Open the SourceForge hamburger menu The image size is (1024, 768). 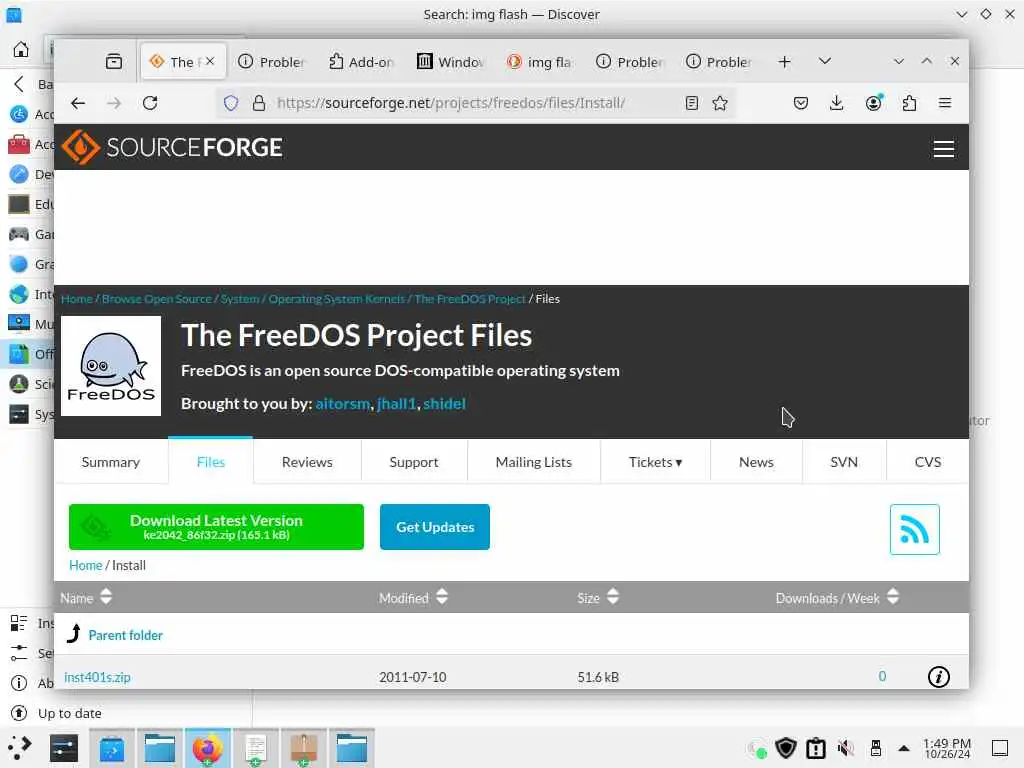point(944,148)
